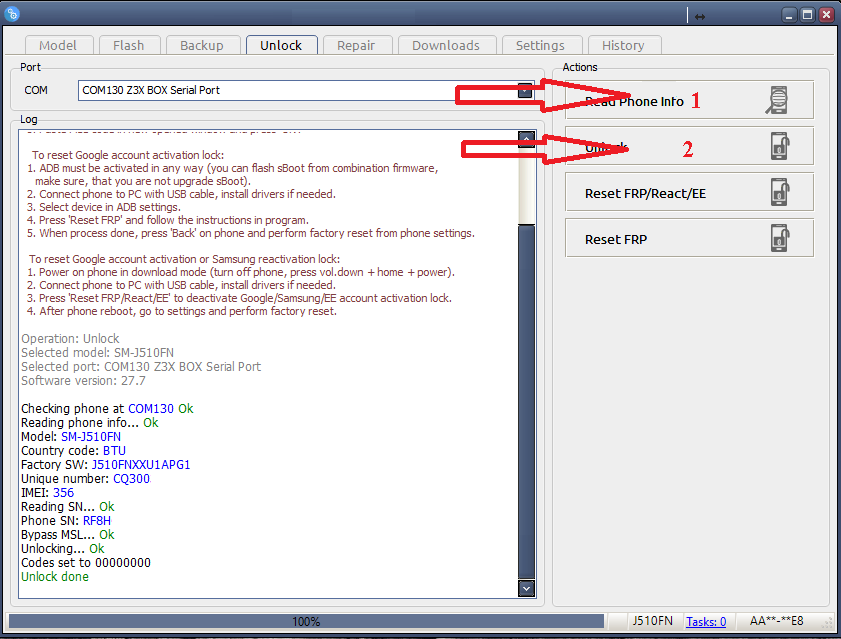Viewport: 841px width, 639px height.
Task: Click the log vertical scrollbar thumb
Action: pyautogui.click(x=527, y=402)
